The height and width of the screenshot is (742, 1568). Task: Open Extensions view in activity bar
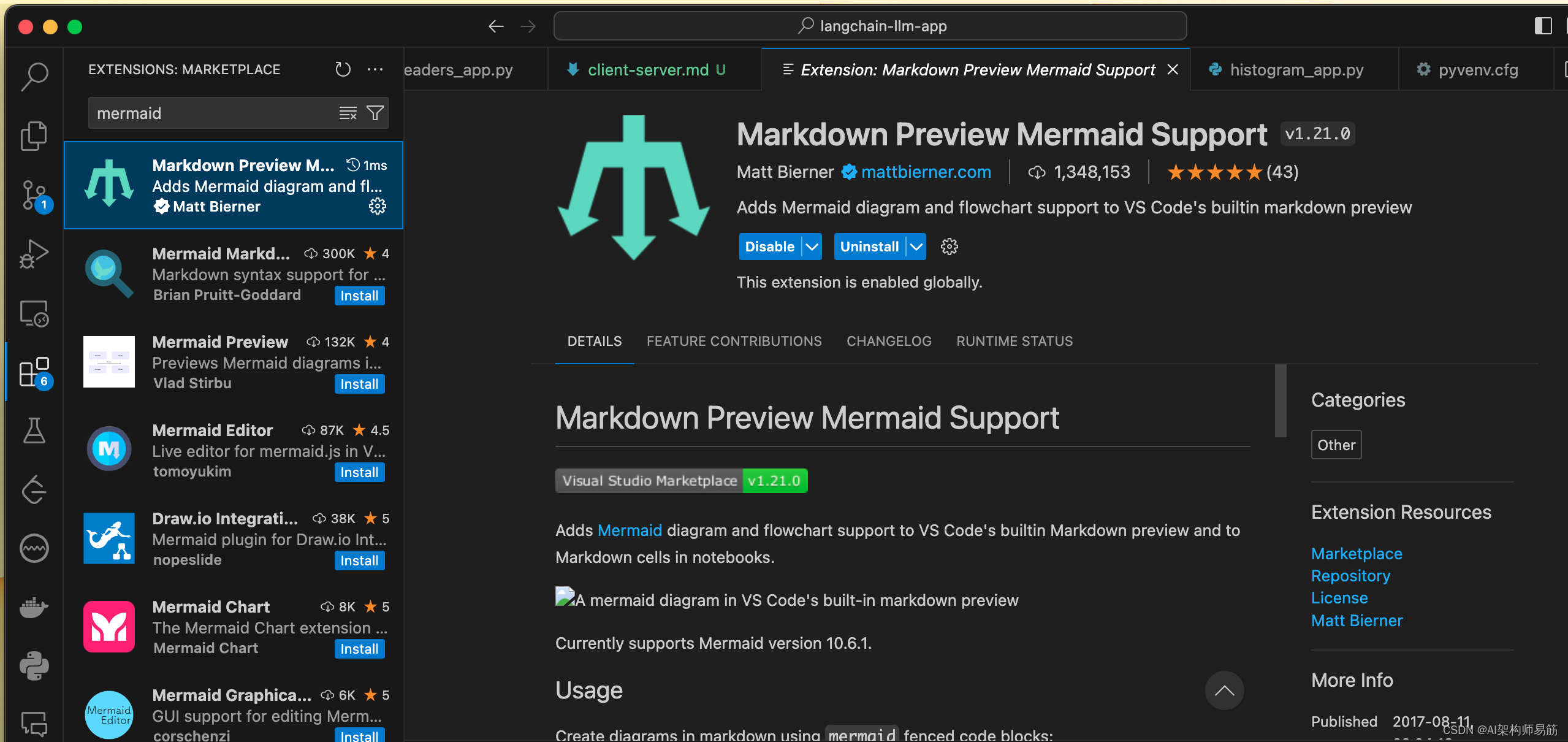pyautogui.click(x=36, y=372)
